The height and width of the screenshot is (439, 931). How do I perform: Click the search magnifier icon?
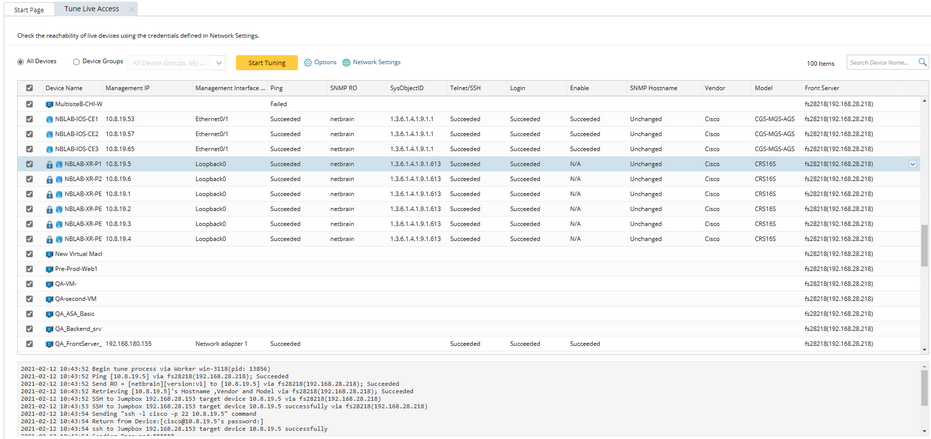pyautogui.click(x=922, y=62)
